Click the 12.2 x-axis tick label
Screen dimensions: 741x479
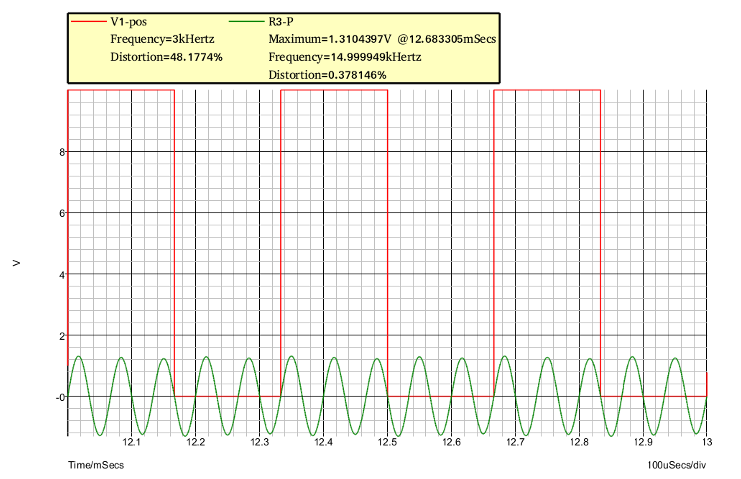pyautogui.click(x=196, y=442)
